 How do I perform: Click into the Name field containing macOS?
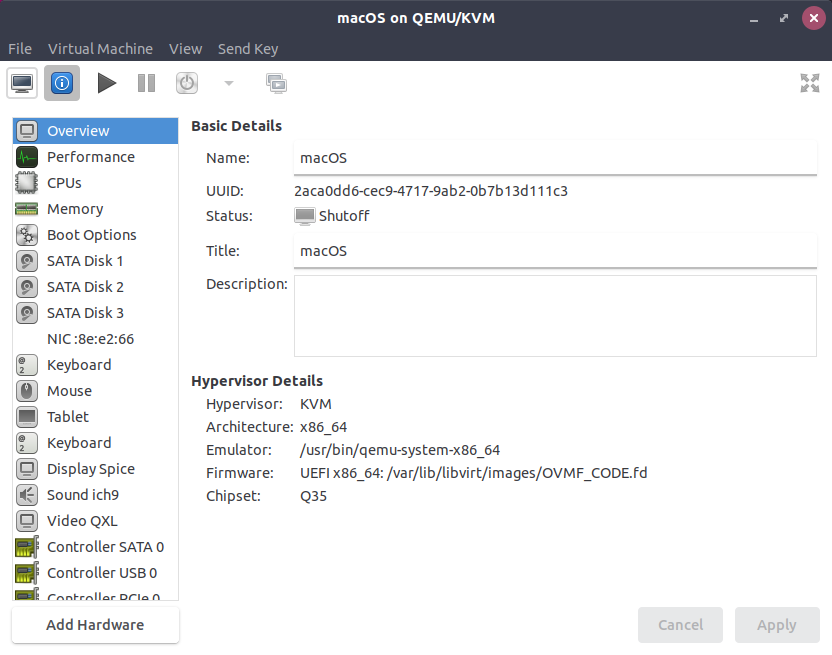[555, 158]
